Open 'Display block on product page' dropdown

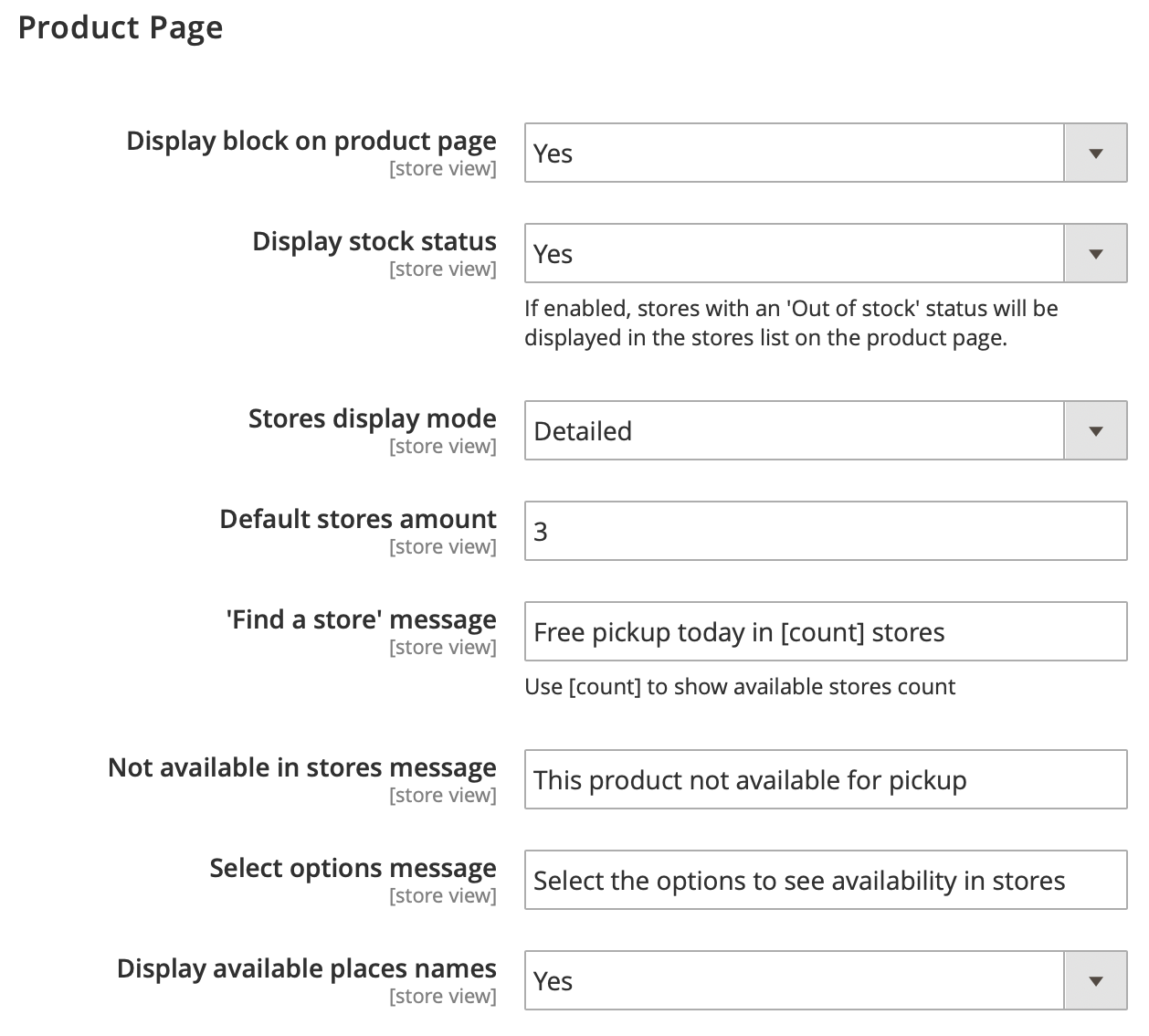click(x=826, y=153)
